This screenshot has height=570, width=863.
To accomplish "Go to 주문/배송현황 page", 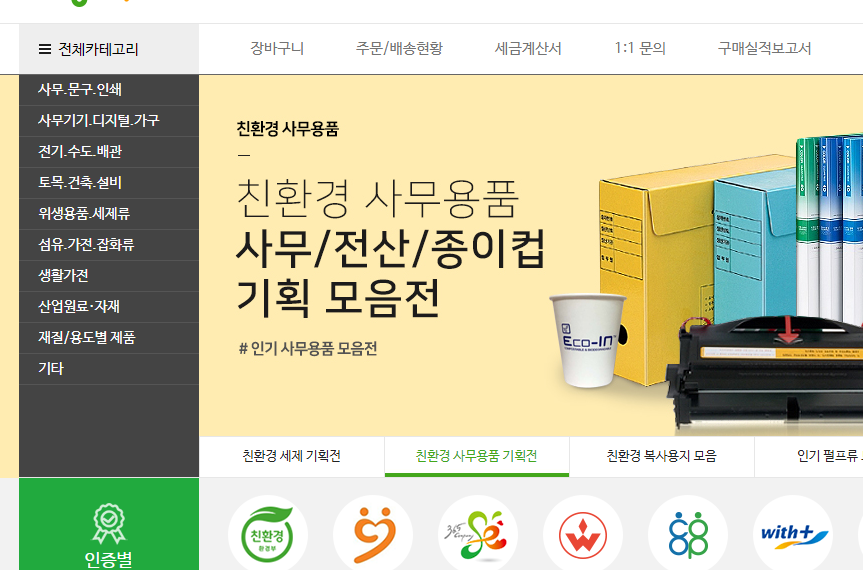I will tap(399, 48).
